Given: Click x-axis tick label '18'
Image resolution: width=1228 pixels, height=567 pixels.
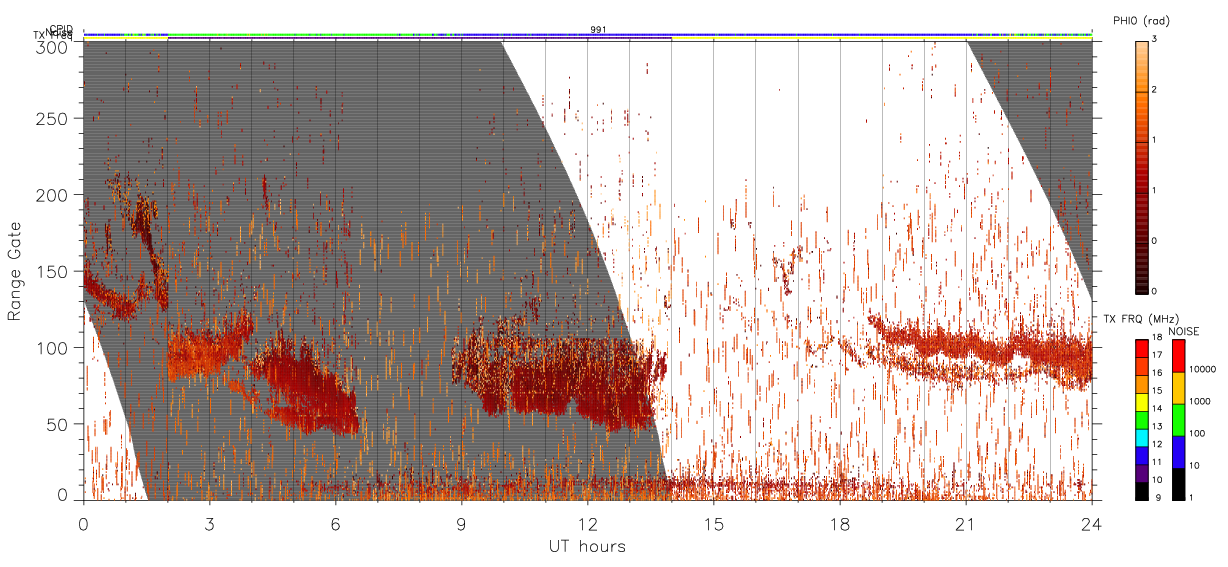Looking at the screenshot, I should click(840, 524).
